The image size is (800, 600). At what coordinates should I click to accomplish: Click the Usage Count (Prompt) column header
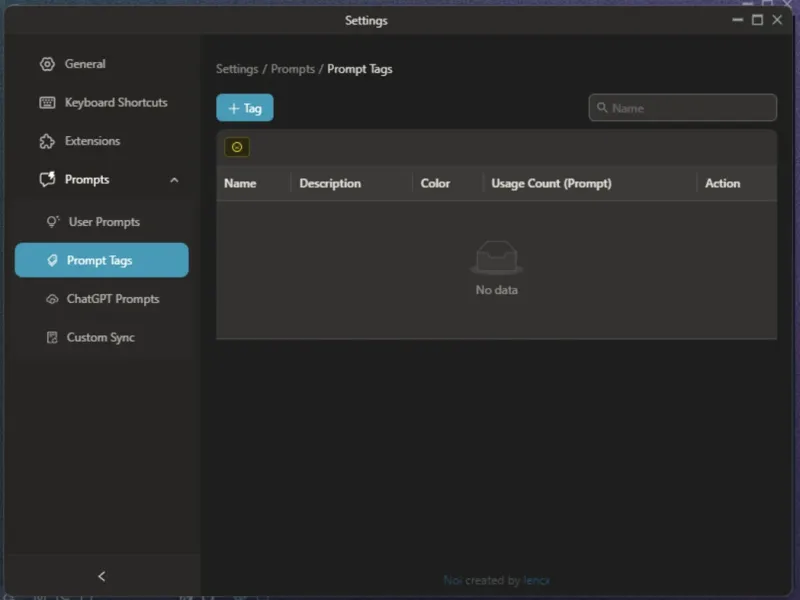point(552,183)
